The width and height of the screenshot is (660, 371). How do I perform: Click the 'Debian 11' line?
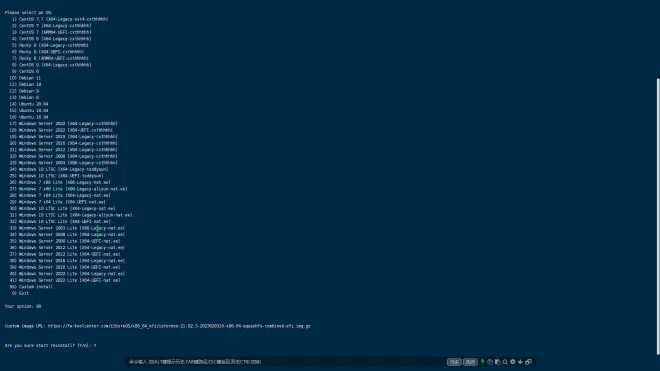[25, 78]
